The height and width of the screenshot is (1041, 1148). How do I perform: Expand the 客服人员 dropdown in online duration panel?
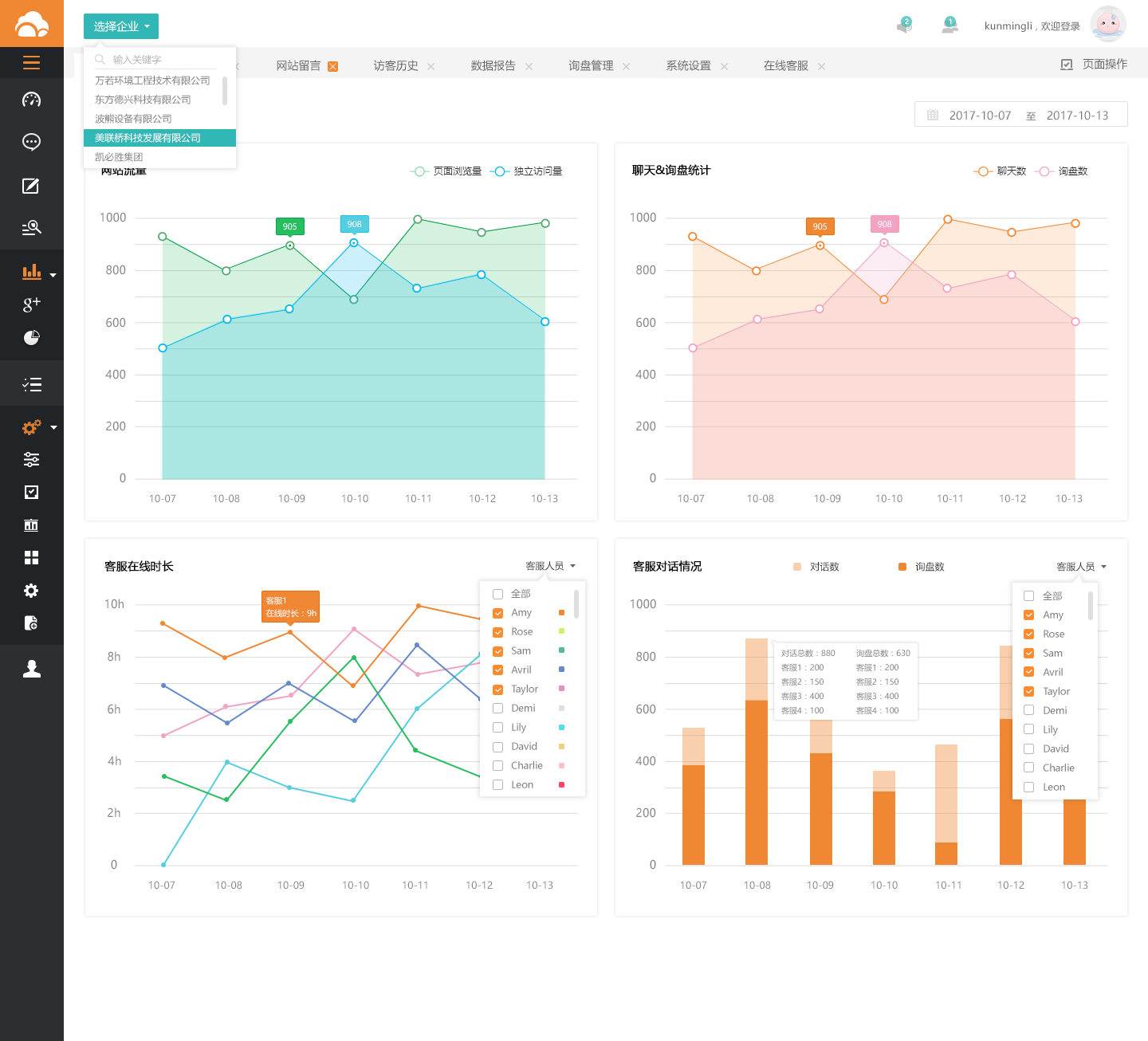tap(550, 566)
